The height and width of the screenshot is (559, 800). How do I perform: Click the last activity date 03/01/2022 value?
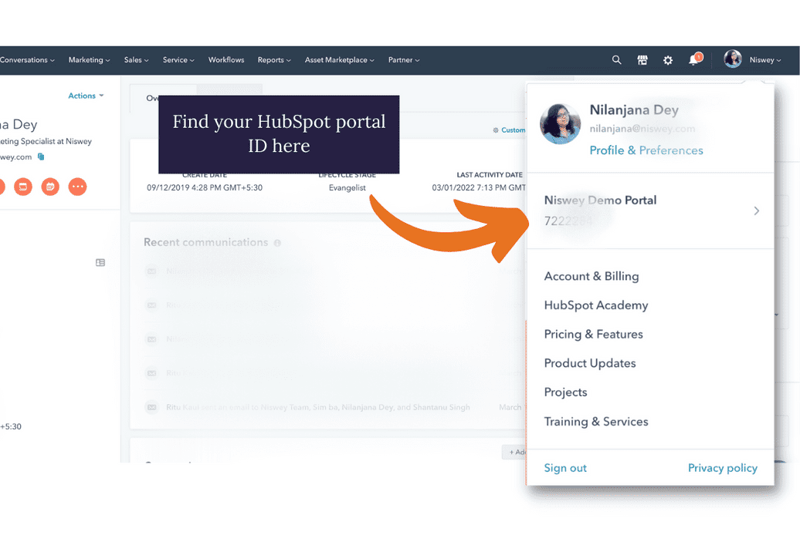pyautogui.click(x=479, y=188)
